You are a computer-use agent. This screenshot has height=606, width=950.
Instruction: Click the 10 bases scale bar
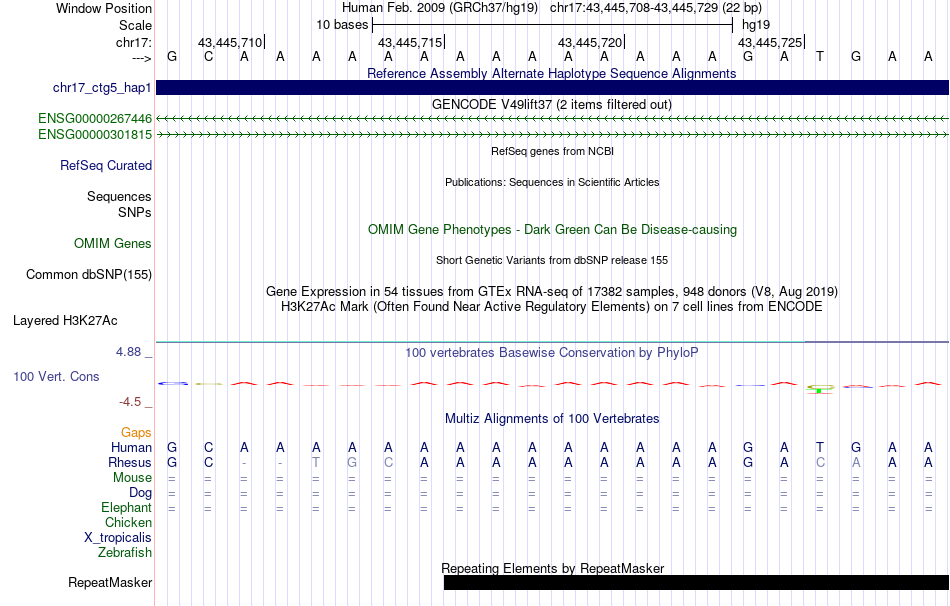point(553,25)
